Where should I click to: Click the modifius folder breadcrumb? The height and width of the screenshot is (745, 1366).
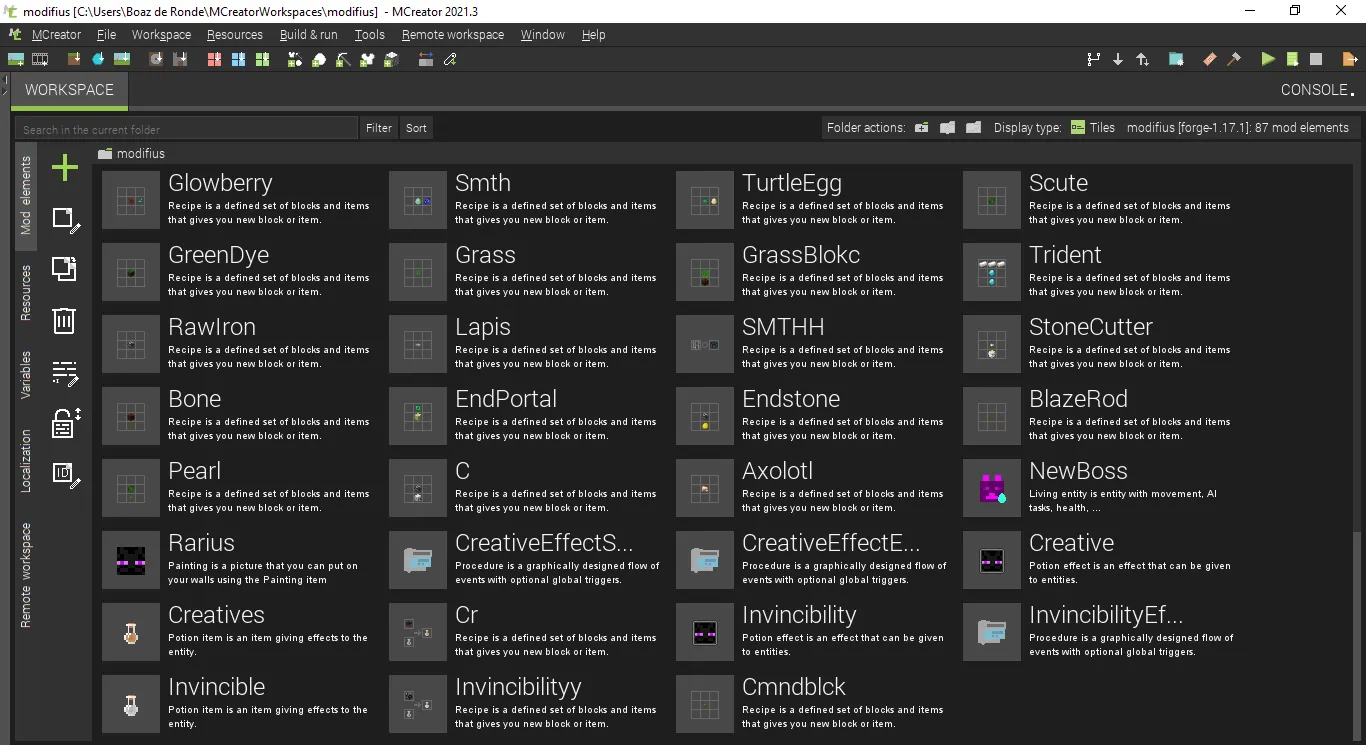132,154
